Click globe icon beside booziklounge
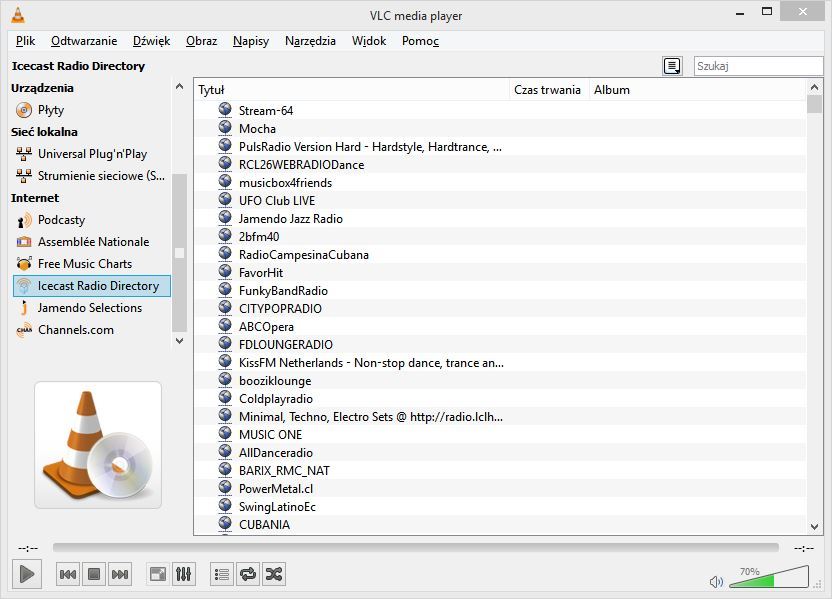Screen dimensions: 832x599 [225, 380]
